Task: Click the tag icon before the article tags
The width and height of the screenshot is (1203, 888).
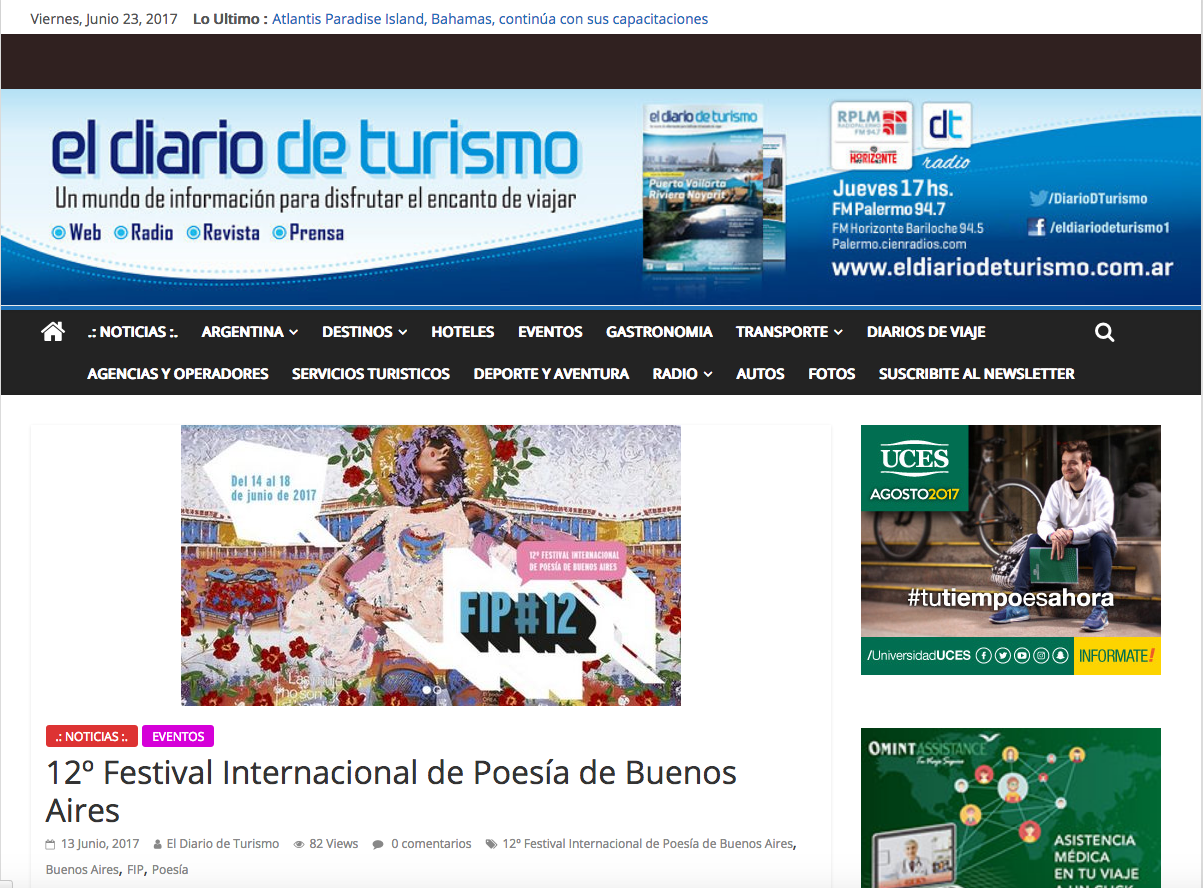Action: pos(491,844)
